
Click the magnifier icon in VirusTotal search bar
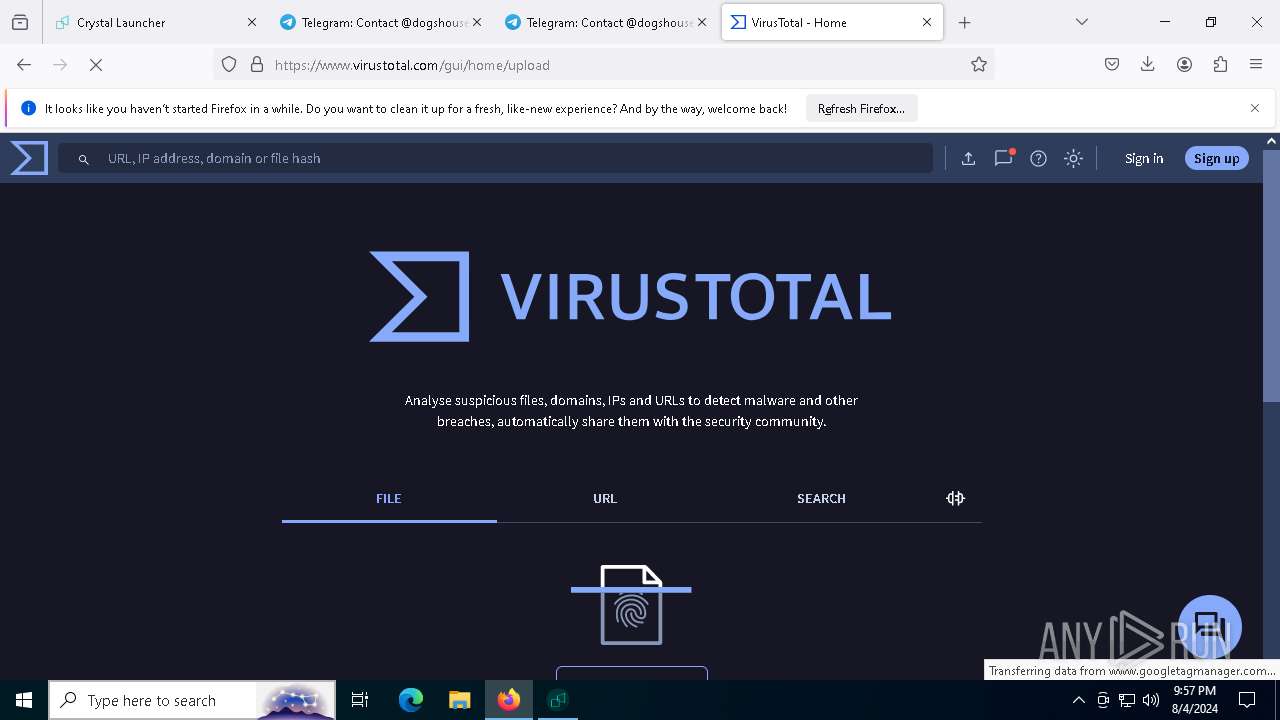pos(84,159)
